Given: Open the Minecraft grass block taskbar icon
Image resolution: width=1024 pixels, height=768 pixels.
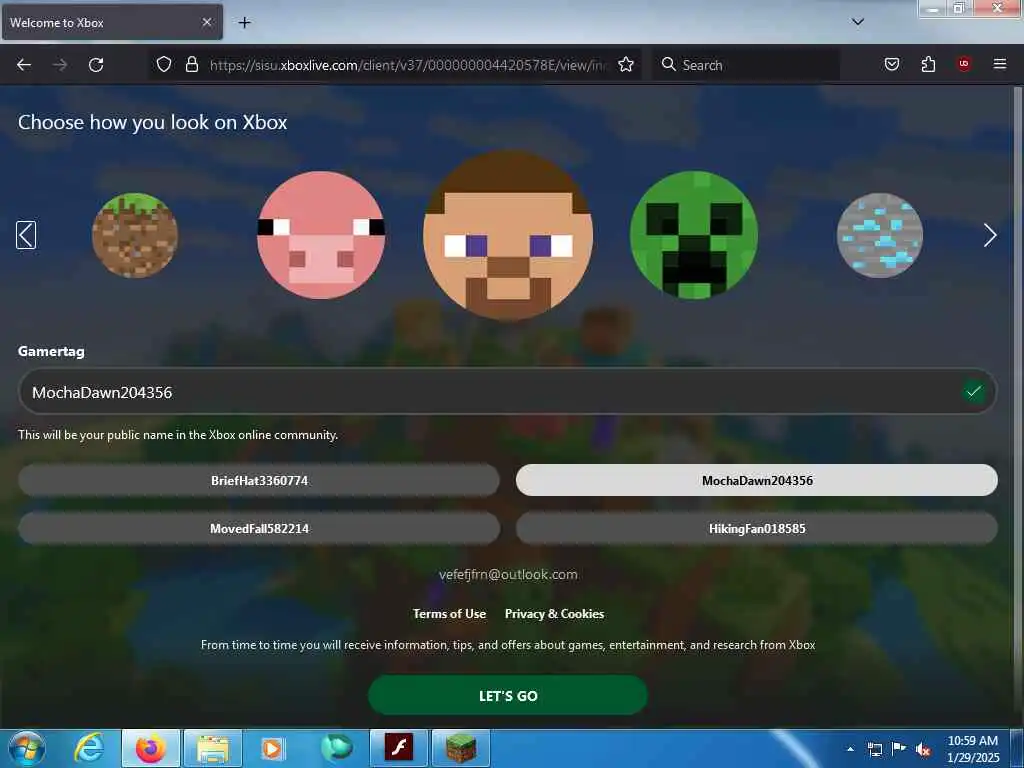Looking at the screenshot, I should pyautogui.click(x=461, y=748).
